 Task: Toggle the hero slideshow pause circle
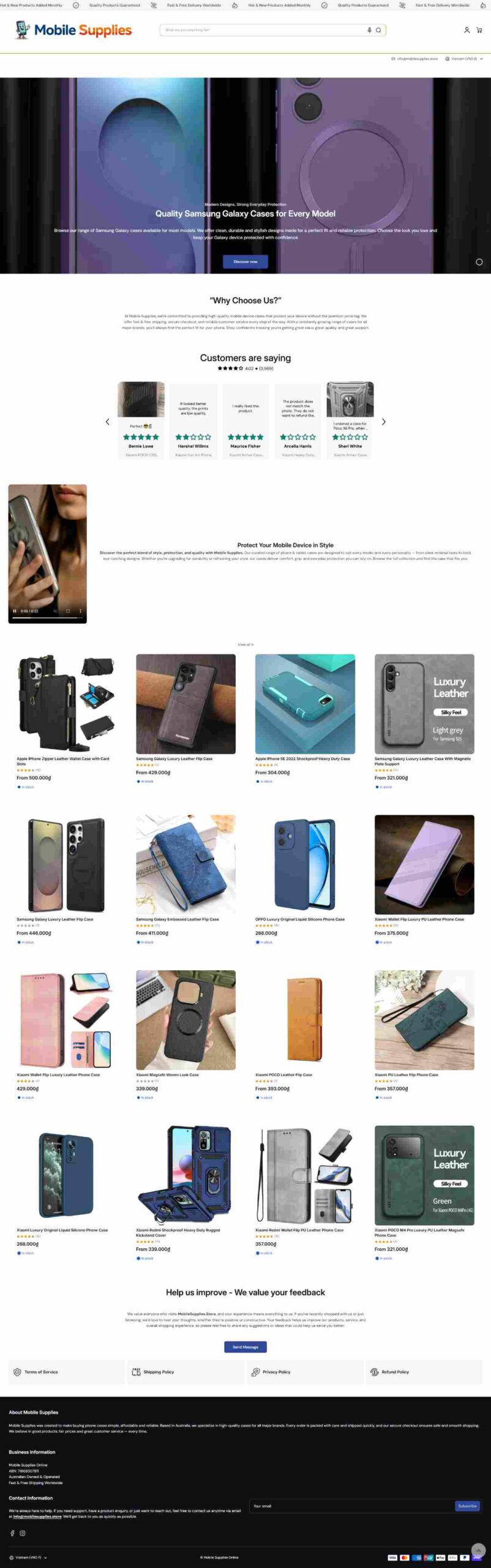(x=479, y=262)
